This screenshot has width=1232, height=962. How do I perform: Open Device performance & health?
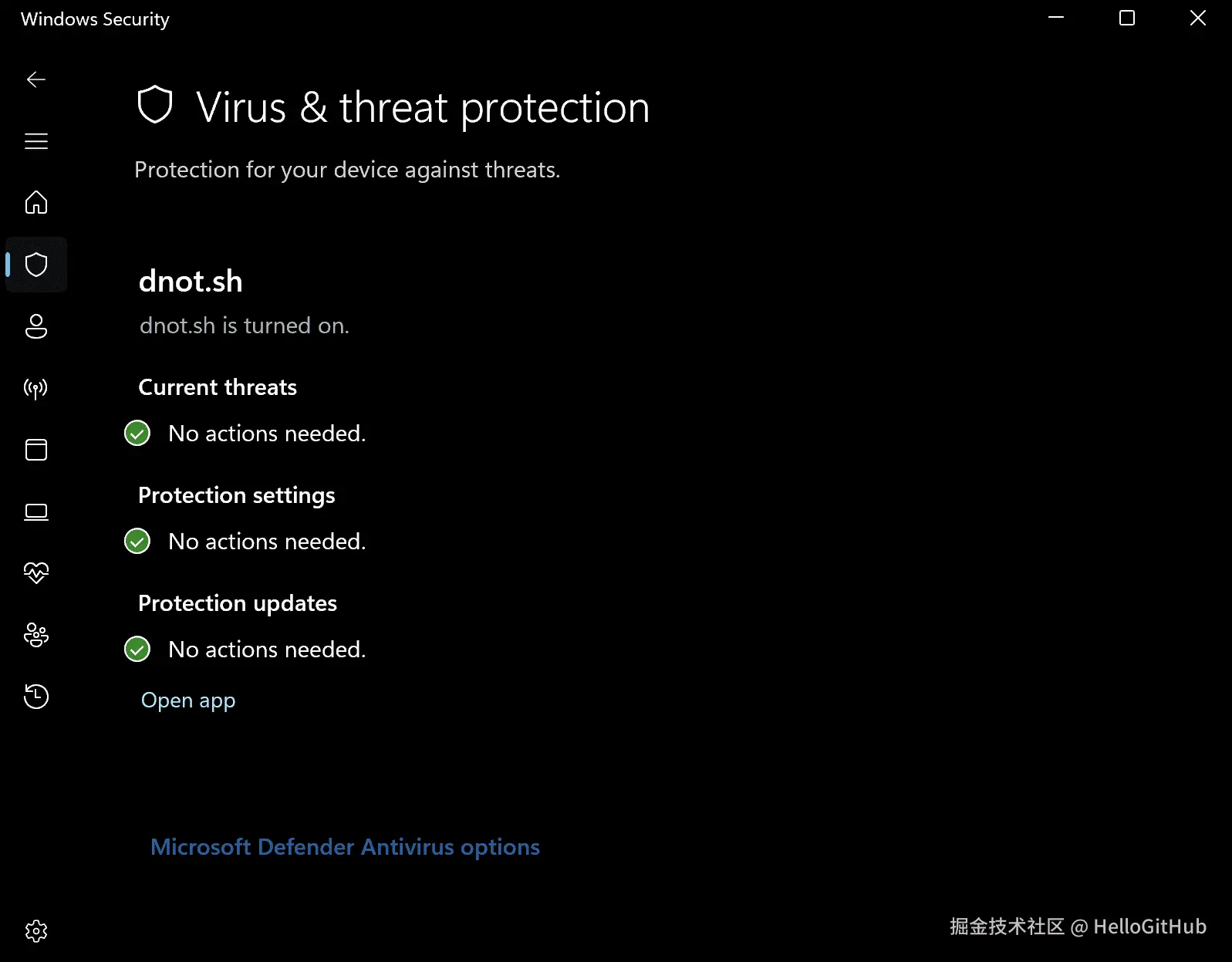pos(36,573)
